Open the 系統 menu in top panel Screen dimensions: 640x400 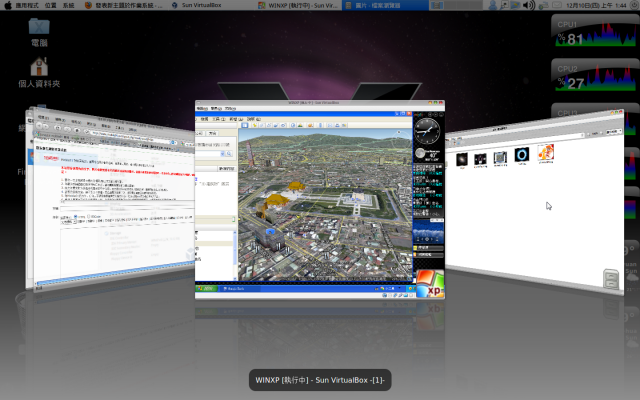click(x=68, y=5)
